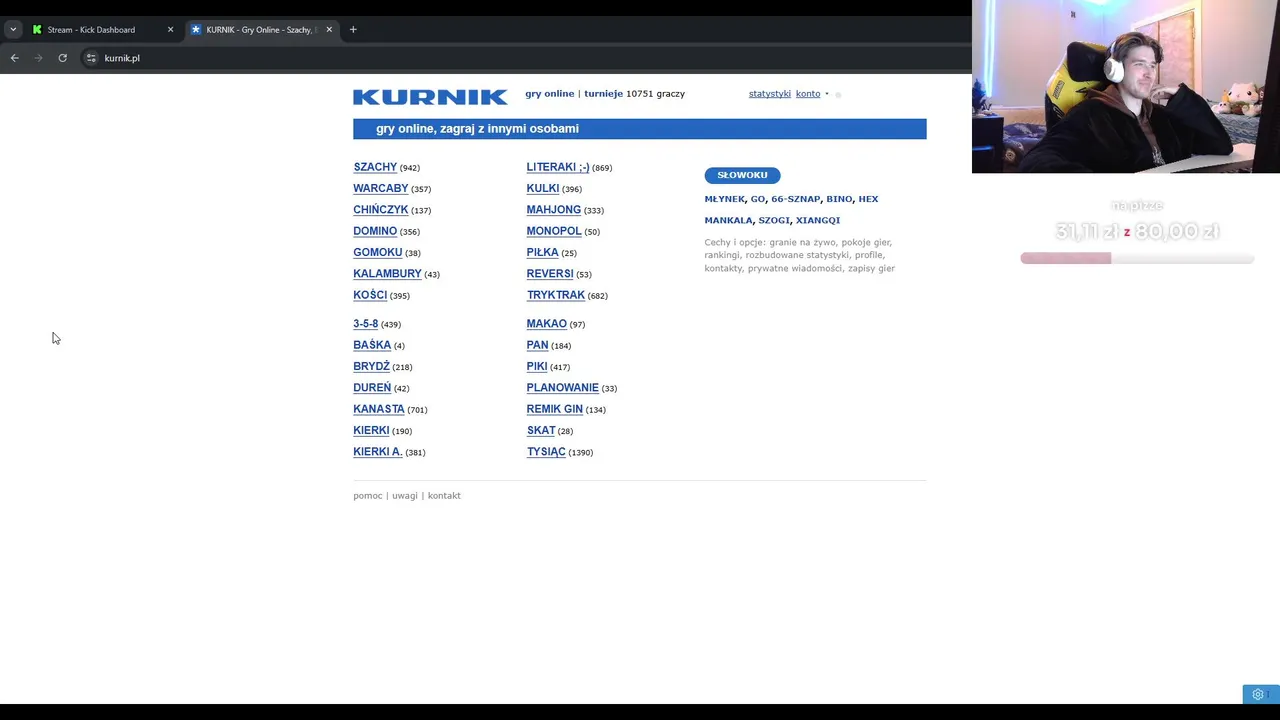Open the REMIK GIN game
1280x720 pixels.
(555, 409)
